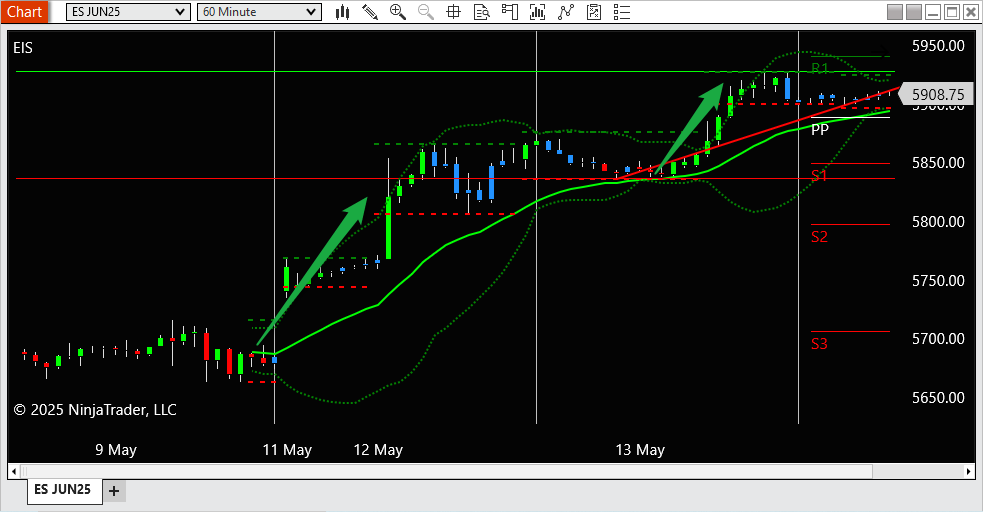Click the 5650.00 price axis label
The width and height of the screenshot is (983, 512).
938,398
